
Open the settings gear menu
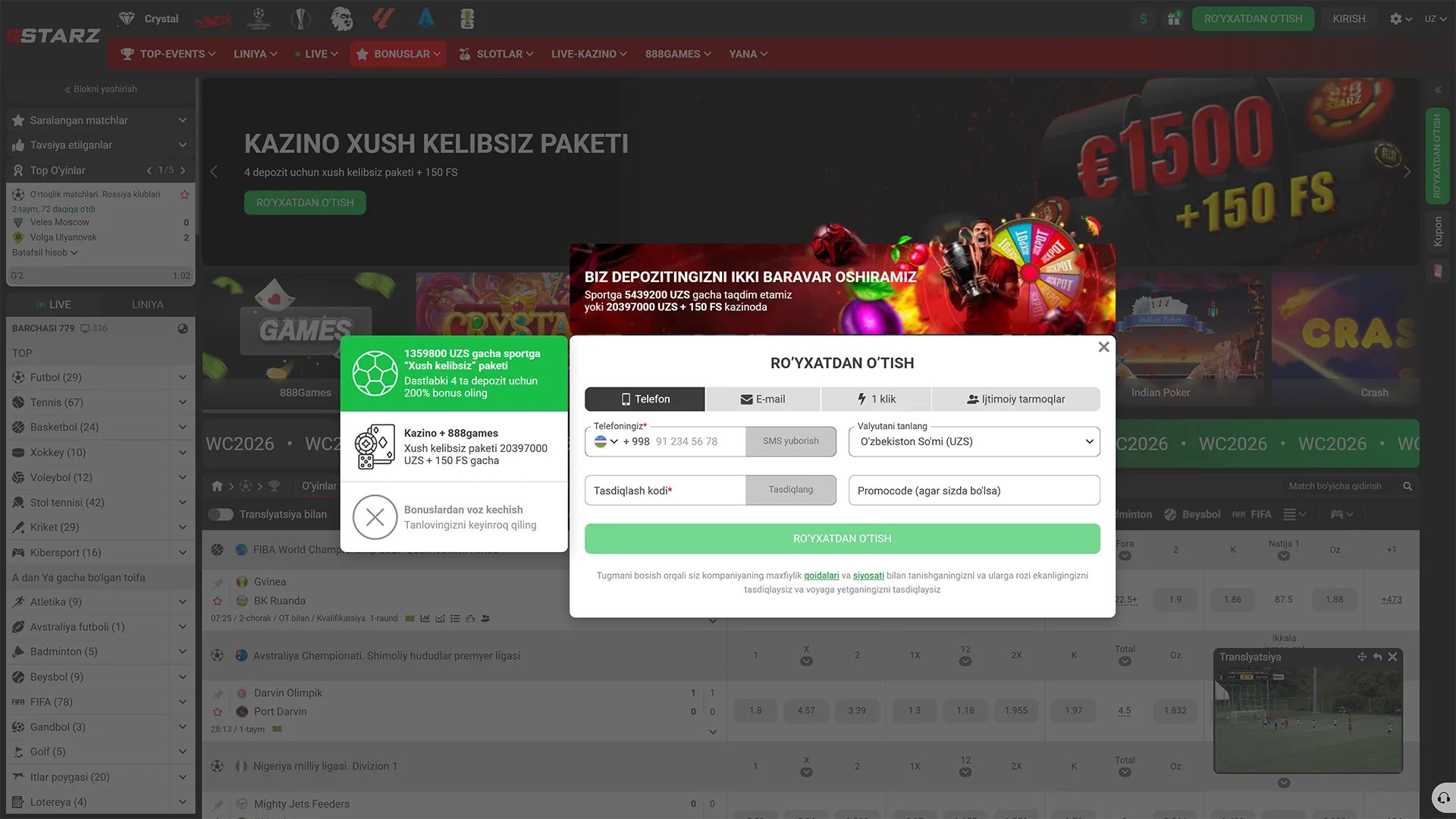[1401, 19]
